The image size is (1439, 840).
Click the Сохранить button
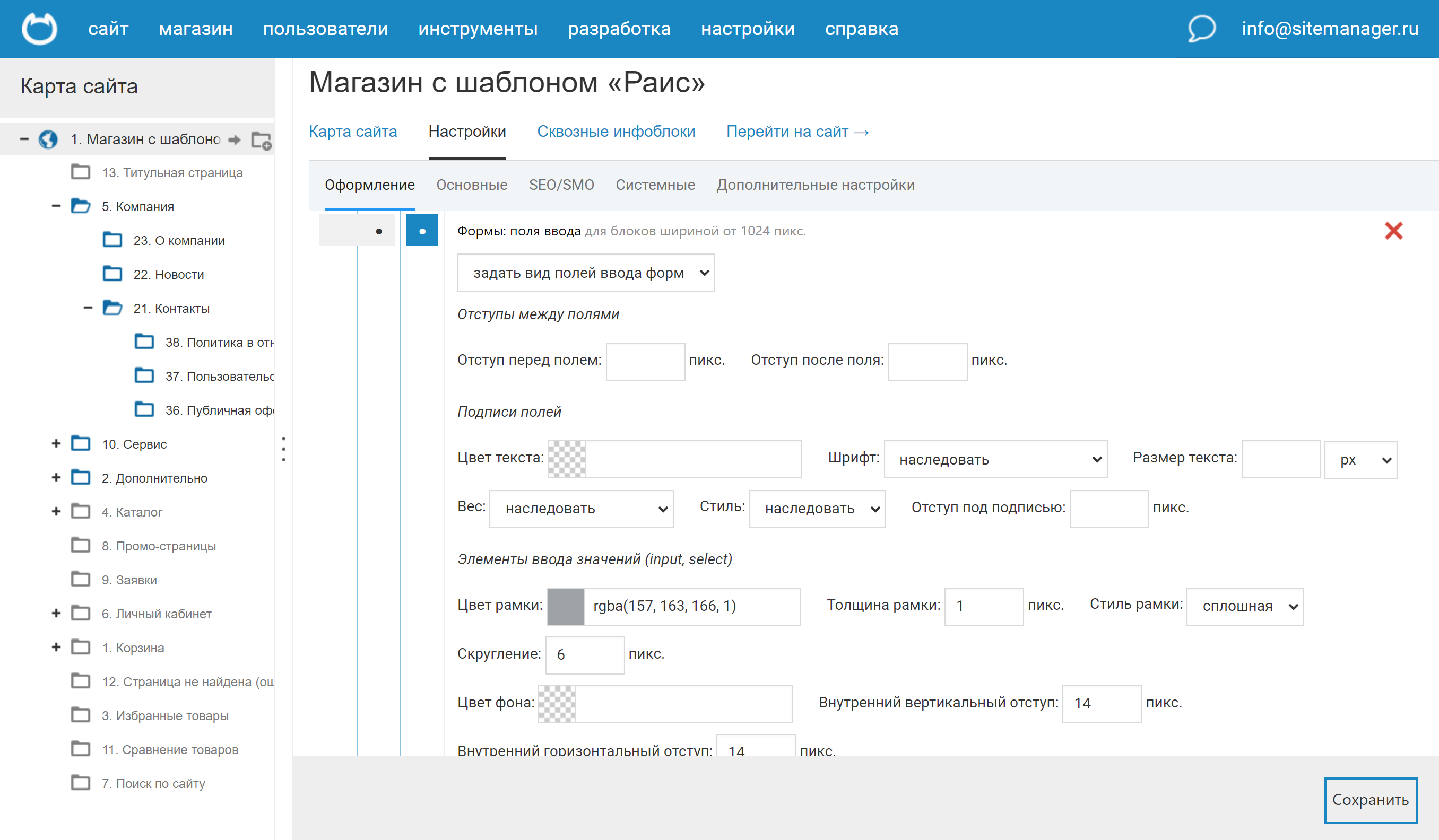pyautogui.click(x=1370, y=800)
